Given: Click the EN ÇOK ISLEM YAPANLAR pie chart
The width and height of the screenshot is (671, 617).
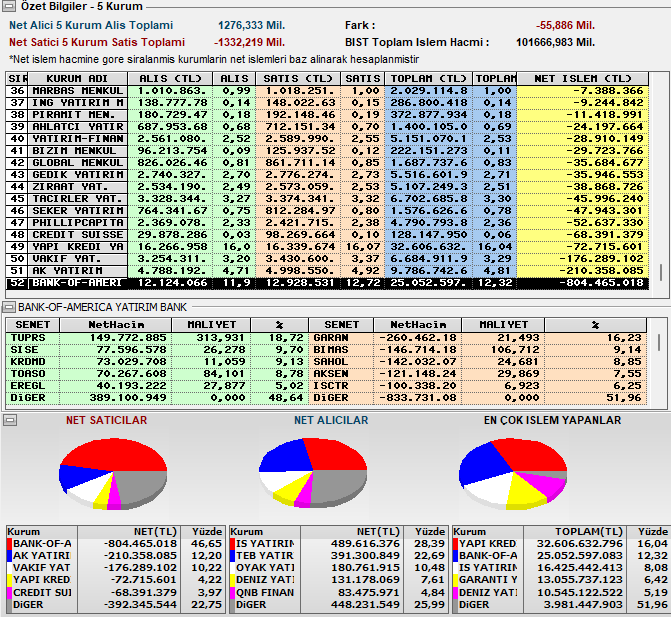Looking at the screenshot, I should (x=513, y=473).
